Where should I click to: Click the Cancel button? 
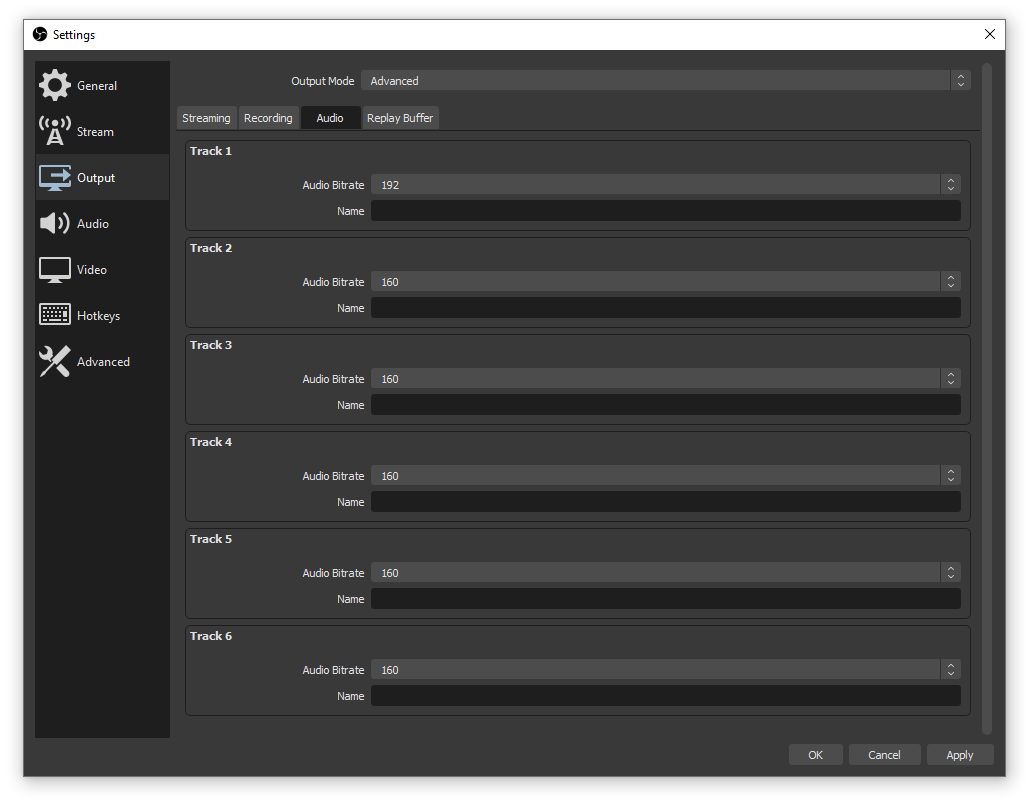(884, 754)
